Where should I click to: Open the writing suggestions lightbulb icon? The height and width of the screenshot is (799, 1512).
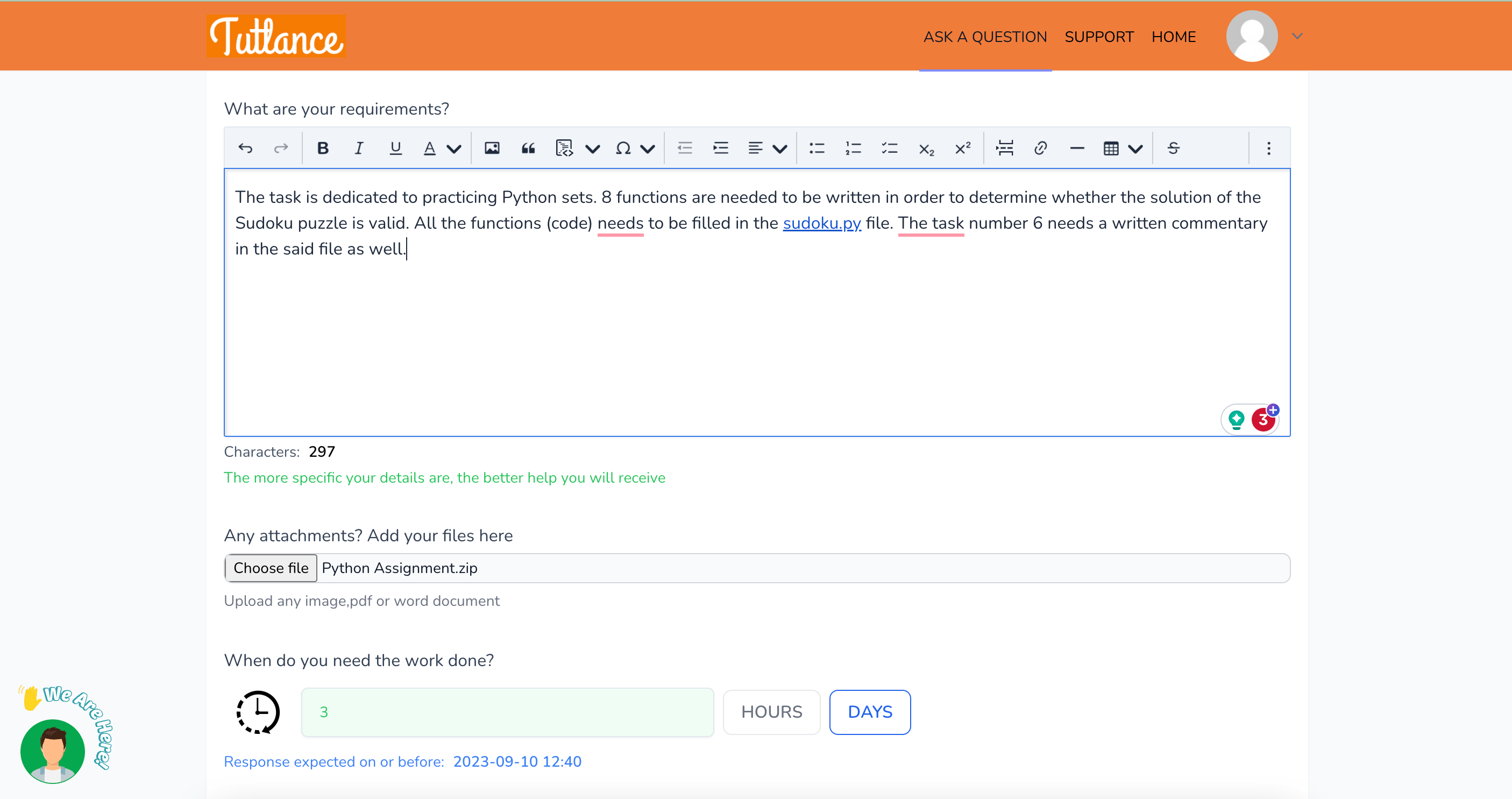tap(1237, 419)
